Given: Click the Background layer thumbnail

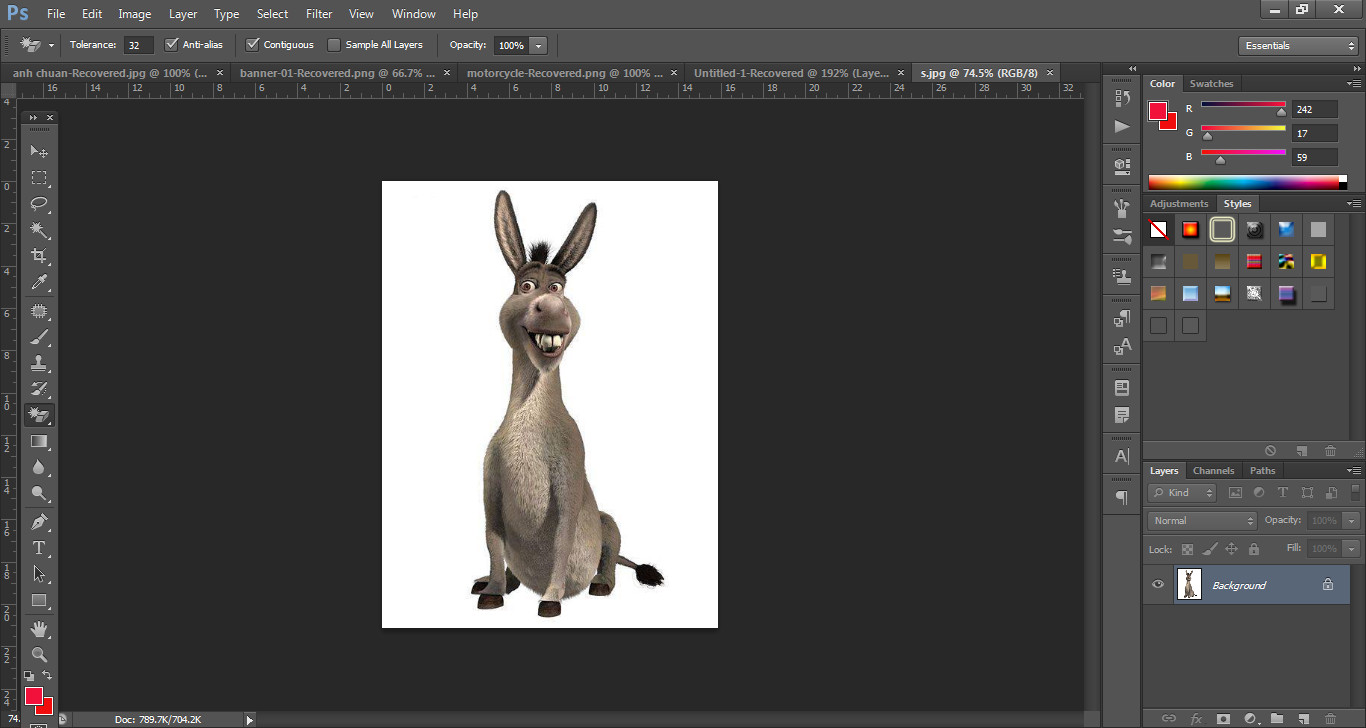Looking at the screenshot, I should point(1189,584).
